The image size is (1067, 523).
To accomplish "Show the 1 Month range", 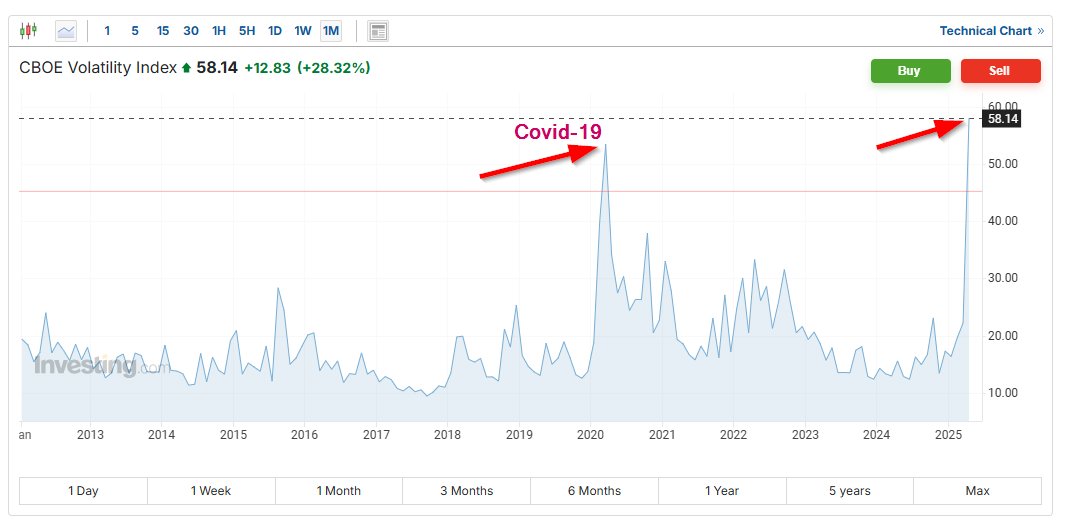I will click(x=339, y=491).
